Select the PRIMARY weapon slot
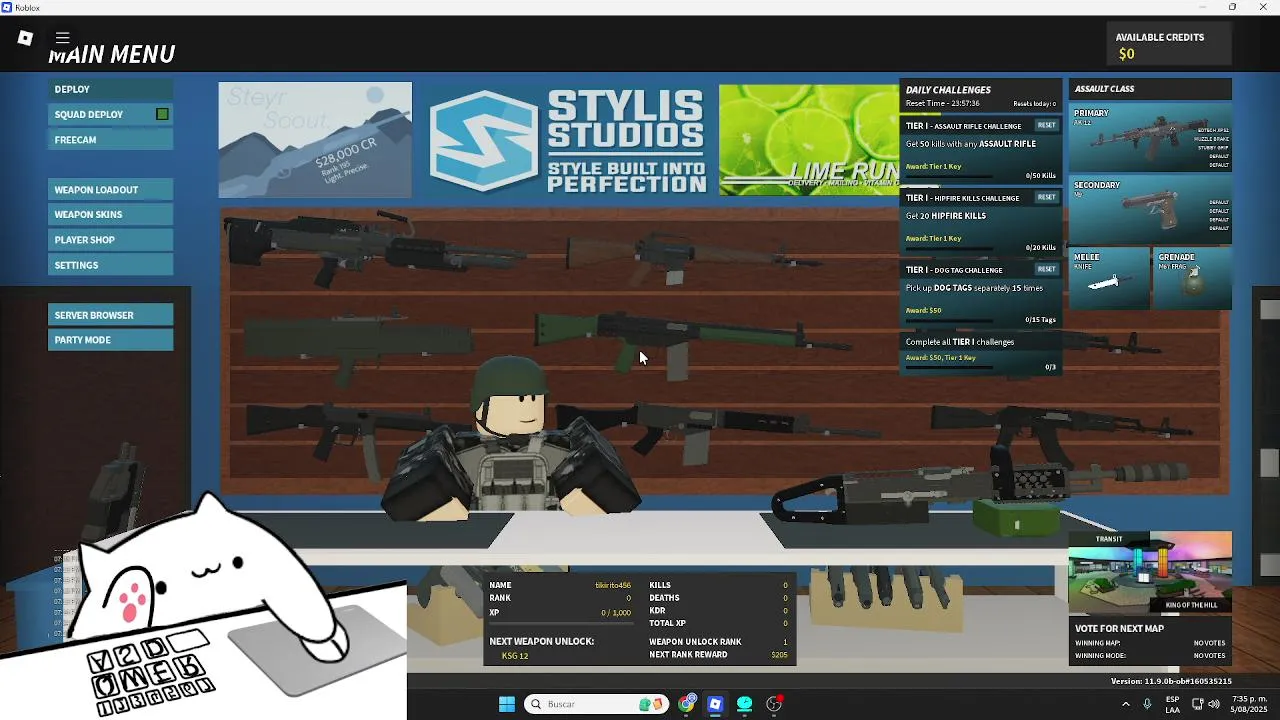Image resolution: width=1280 pixels, height=720 pixels. click(1150, 138)
